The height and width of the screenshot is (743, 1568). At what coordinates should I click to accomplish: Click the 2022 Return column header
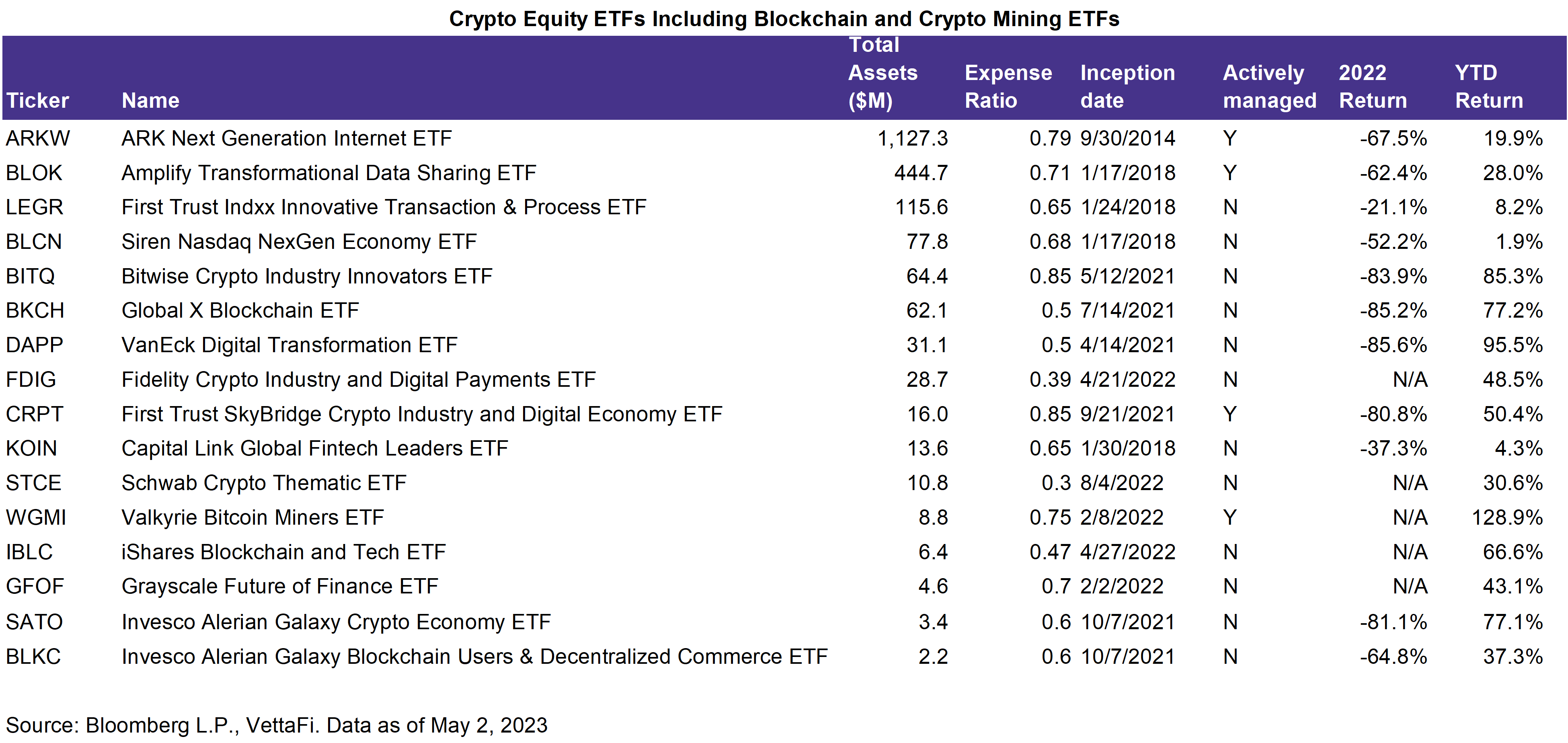(x=1373, y=86)
